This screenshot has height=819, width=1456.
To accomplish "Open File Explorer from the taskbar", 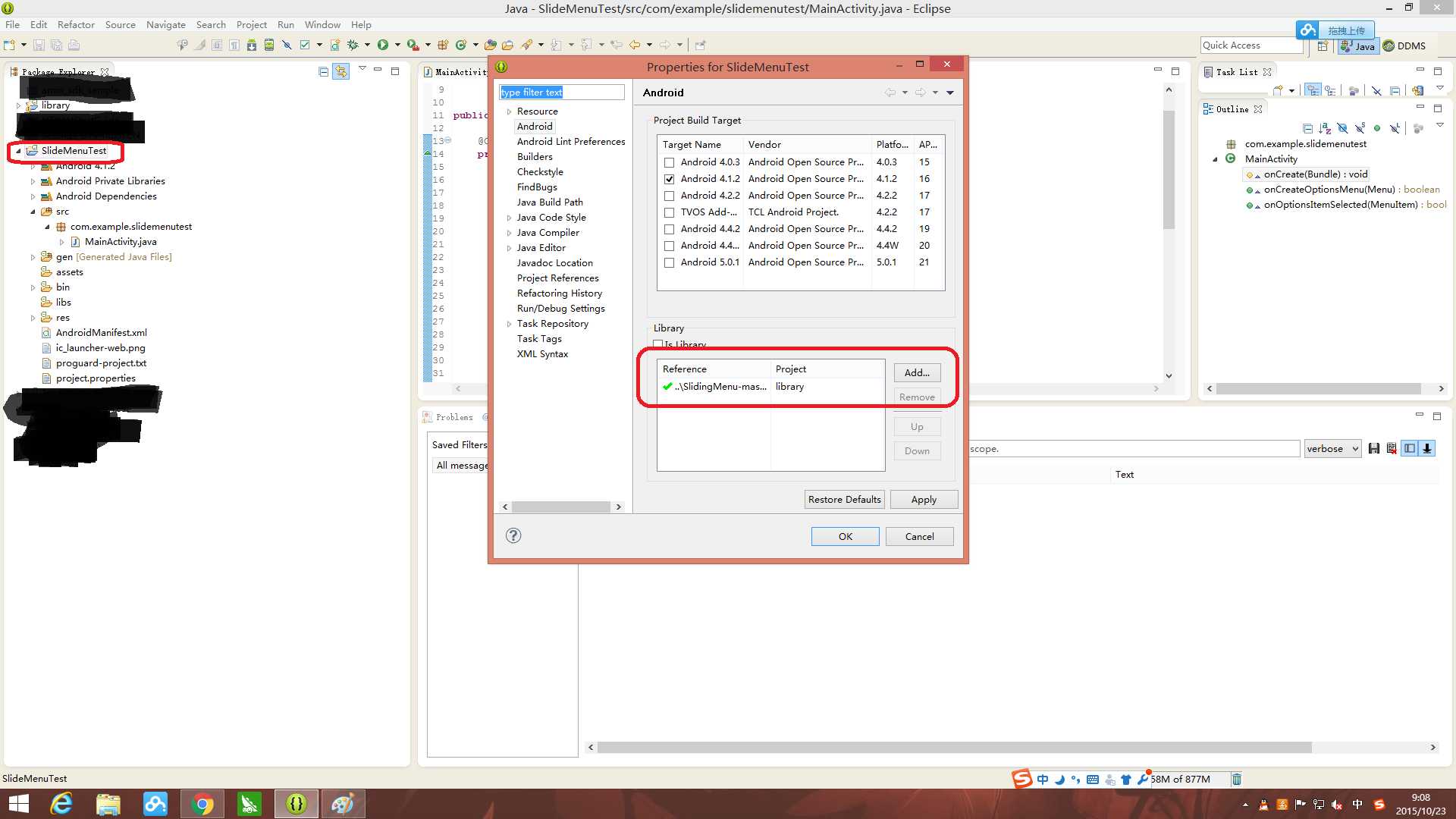I will [108, 804].
